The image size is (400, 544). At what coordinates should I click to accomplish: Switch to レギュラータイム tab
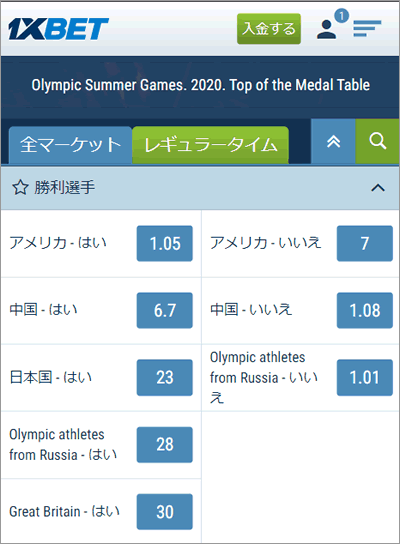click(211, 145)
